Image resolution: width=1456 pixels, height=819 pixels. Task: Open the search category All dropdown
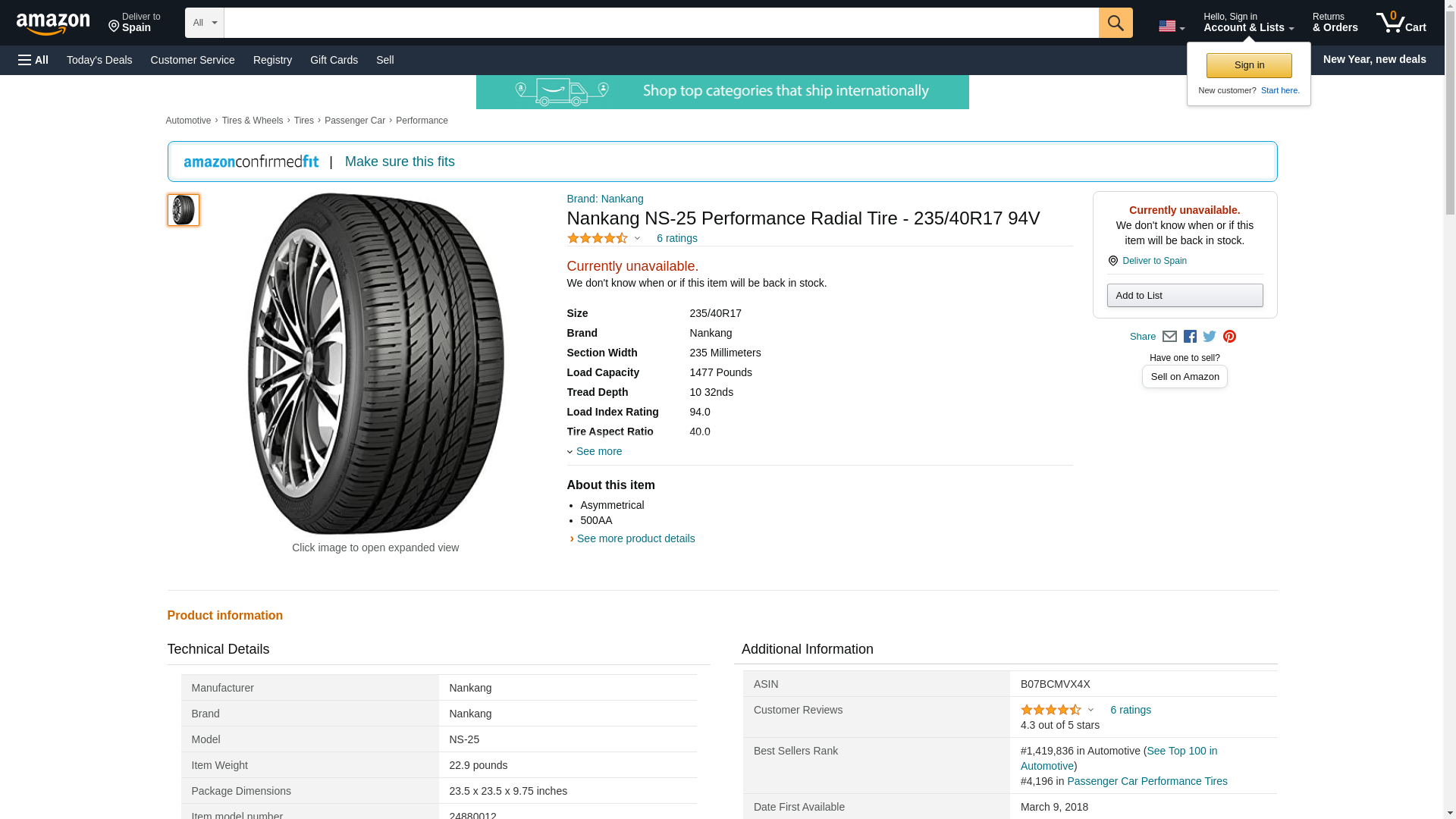tap(204, 23)
